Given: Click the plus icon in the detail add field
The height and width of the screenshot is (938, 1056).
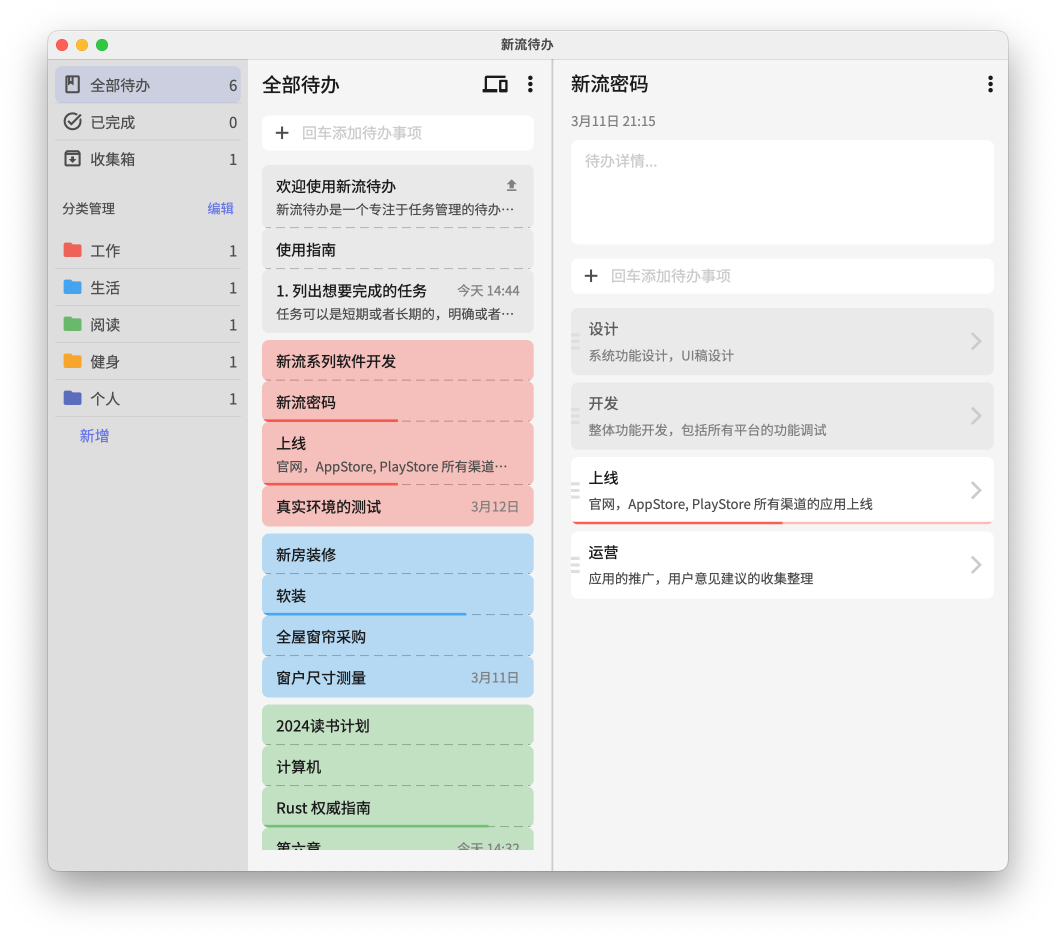Looking at the screenshot, I should (591, 275).
